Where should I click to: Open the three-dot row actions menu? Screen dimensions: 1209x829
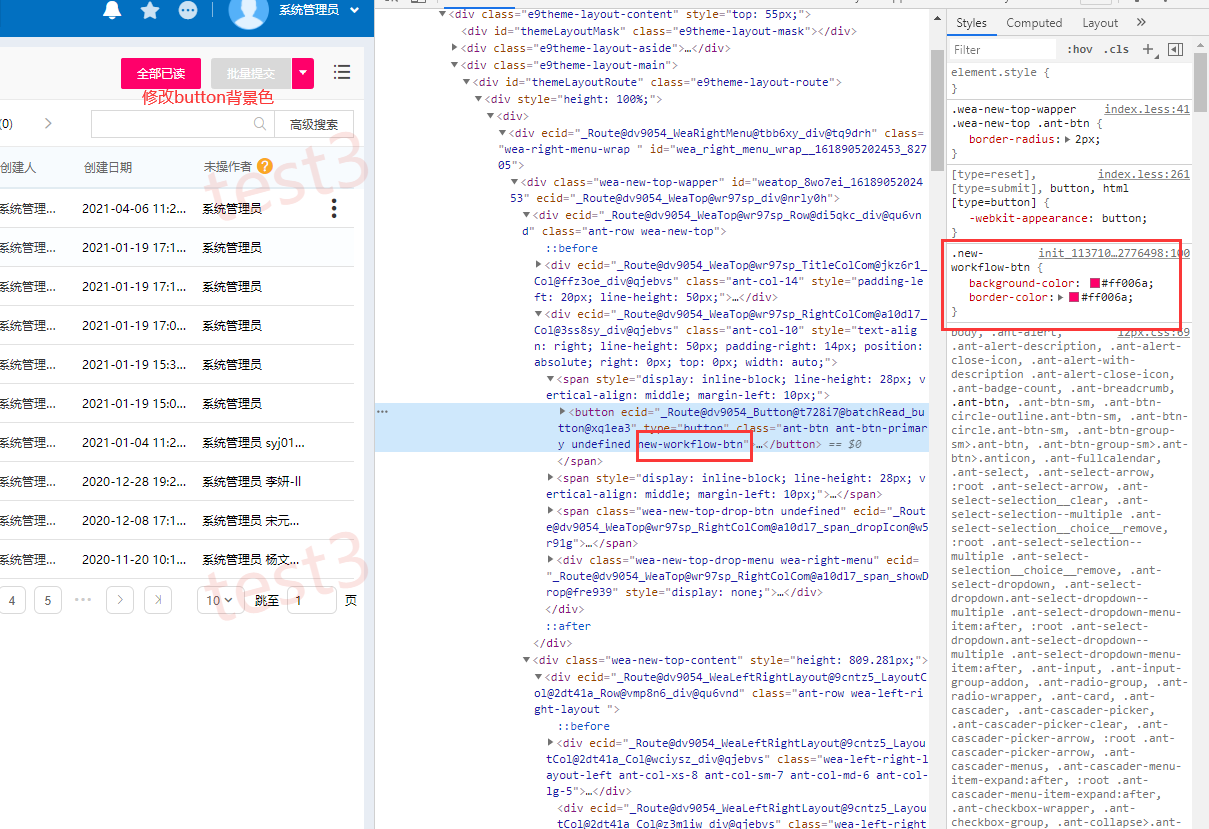[x=334, y=208]
